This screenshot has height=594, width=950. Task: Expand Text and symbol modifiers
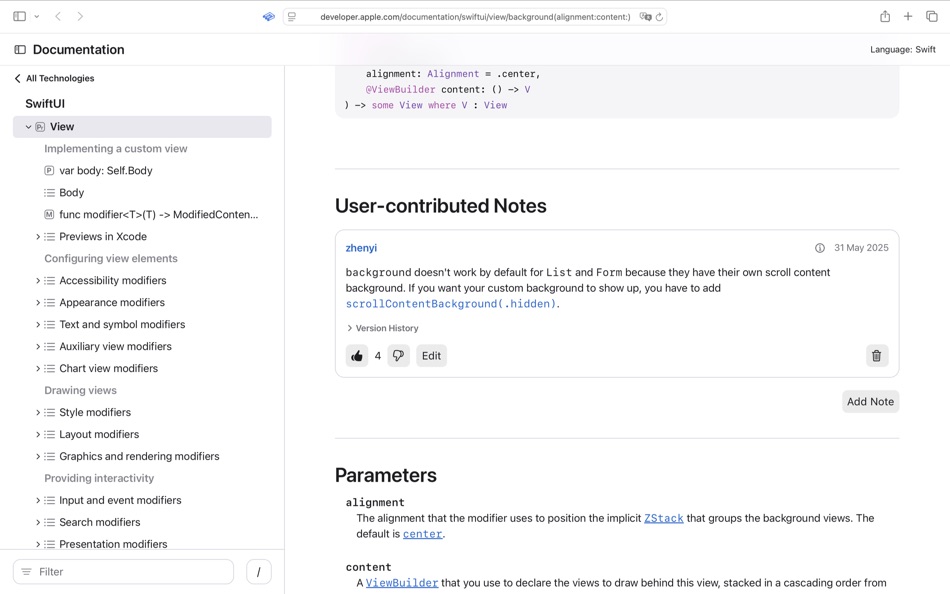point(38,324)
